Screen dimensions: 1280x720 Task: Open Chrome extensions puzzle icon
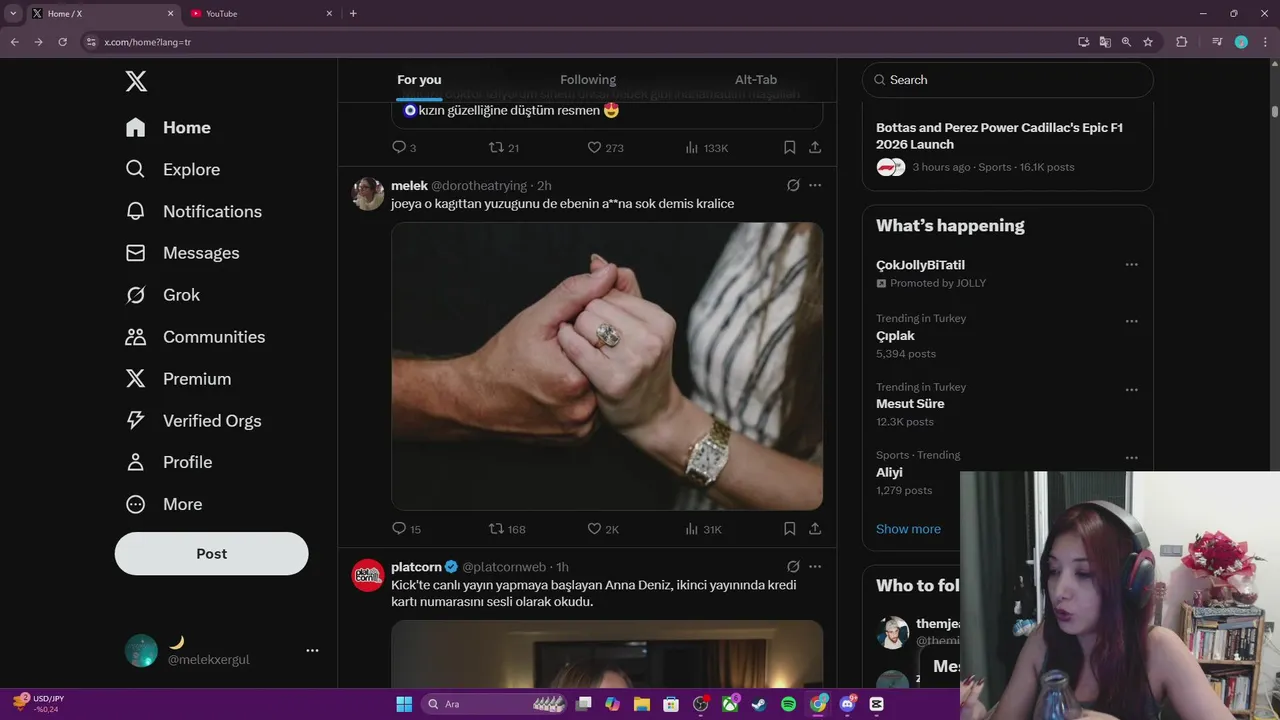coord(1182,42)
